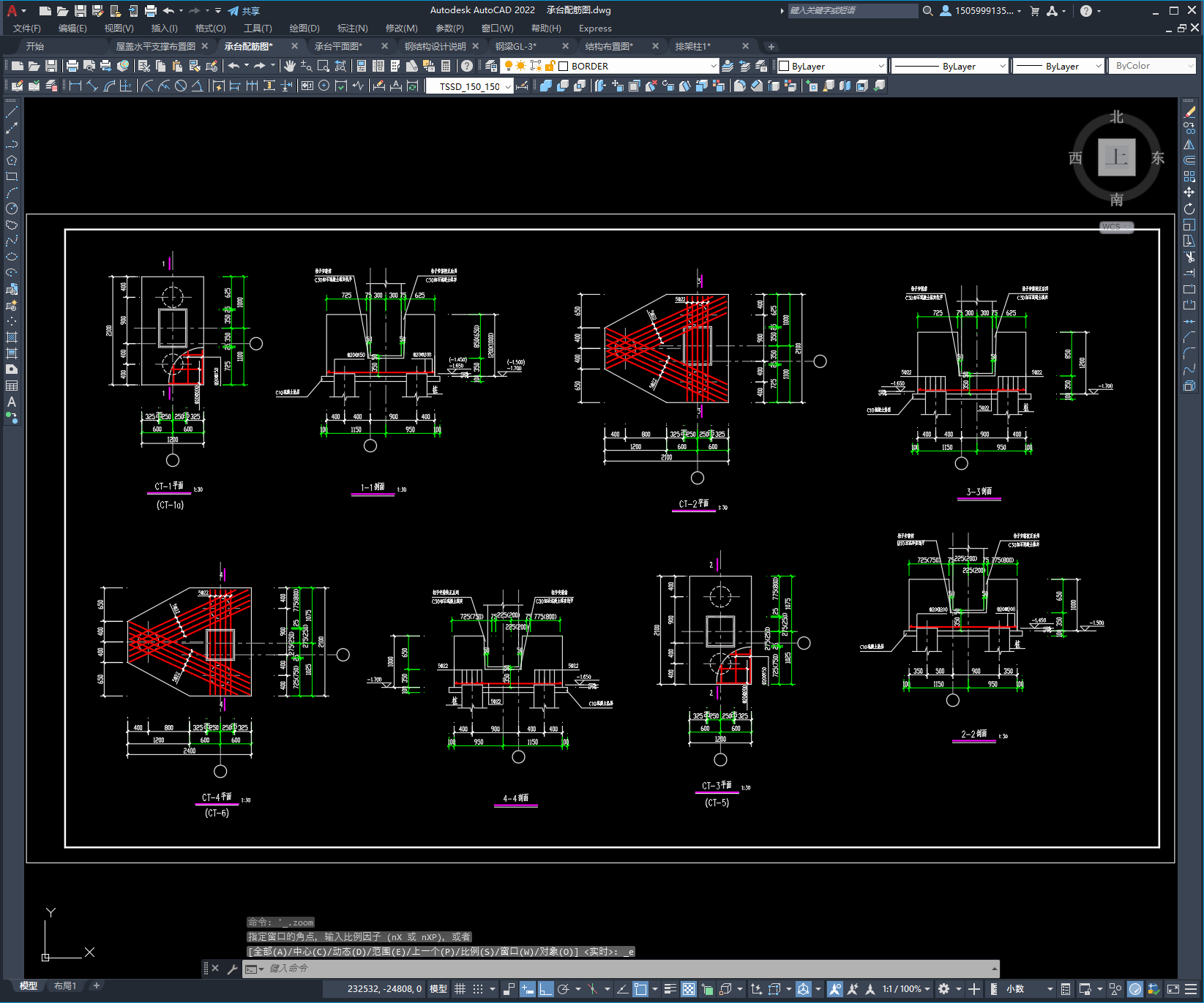Click the 共享 share button
Image resolution: width=1204 pixels, height=1003 pixels.
(x=244, y=11)
